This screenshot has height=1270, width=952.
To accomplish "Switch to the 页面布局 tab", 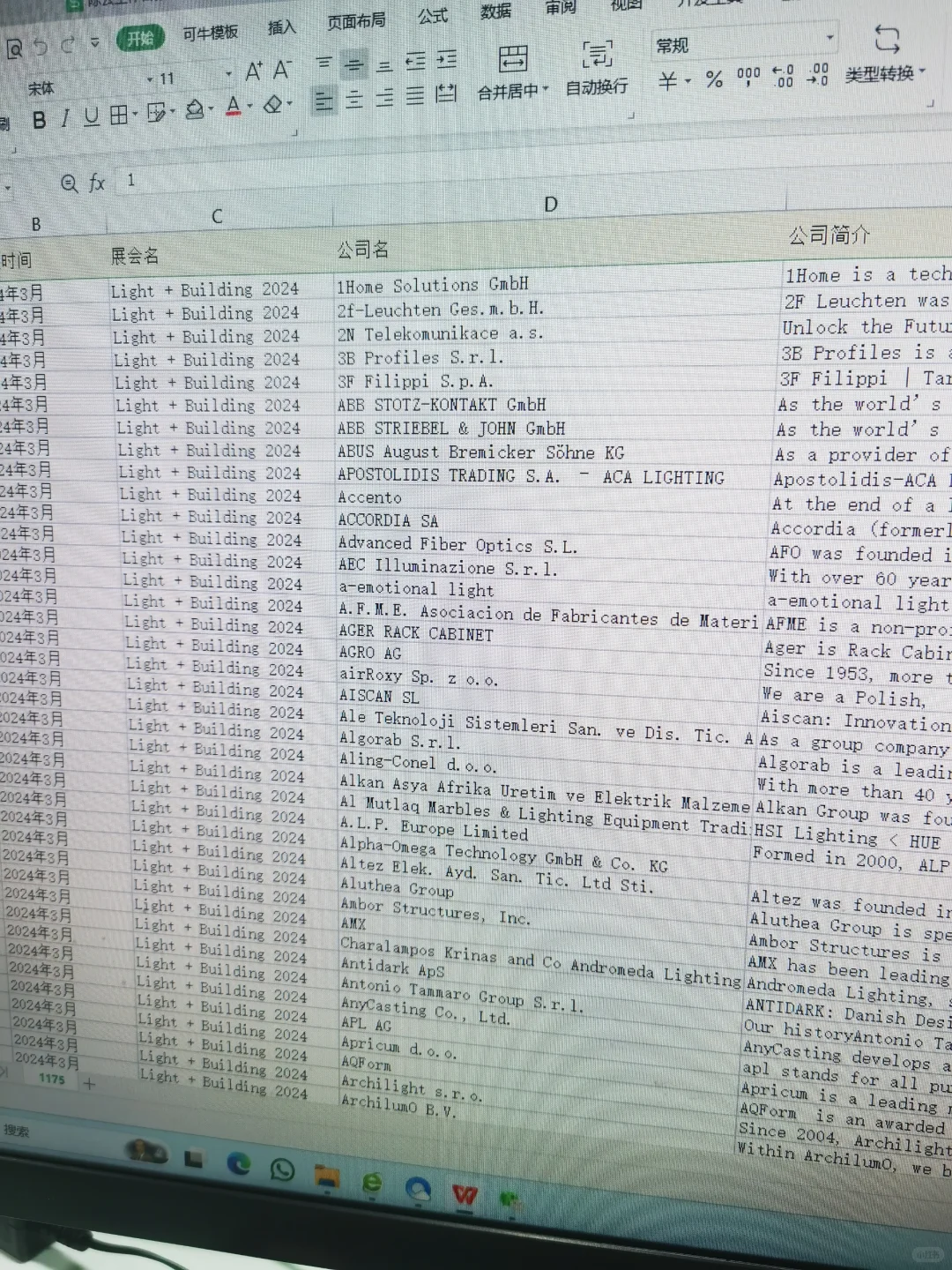I will click(356, 22).
